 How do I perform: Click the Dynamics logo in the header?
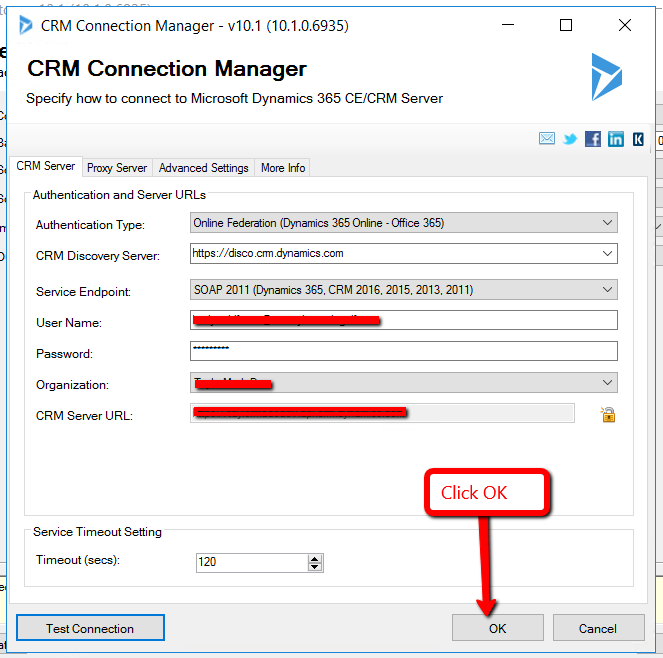[607, 77]
